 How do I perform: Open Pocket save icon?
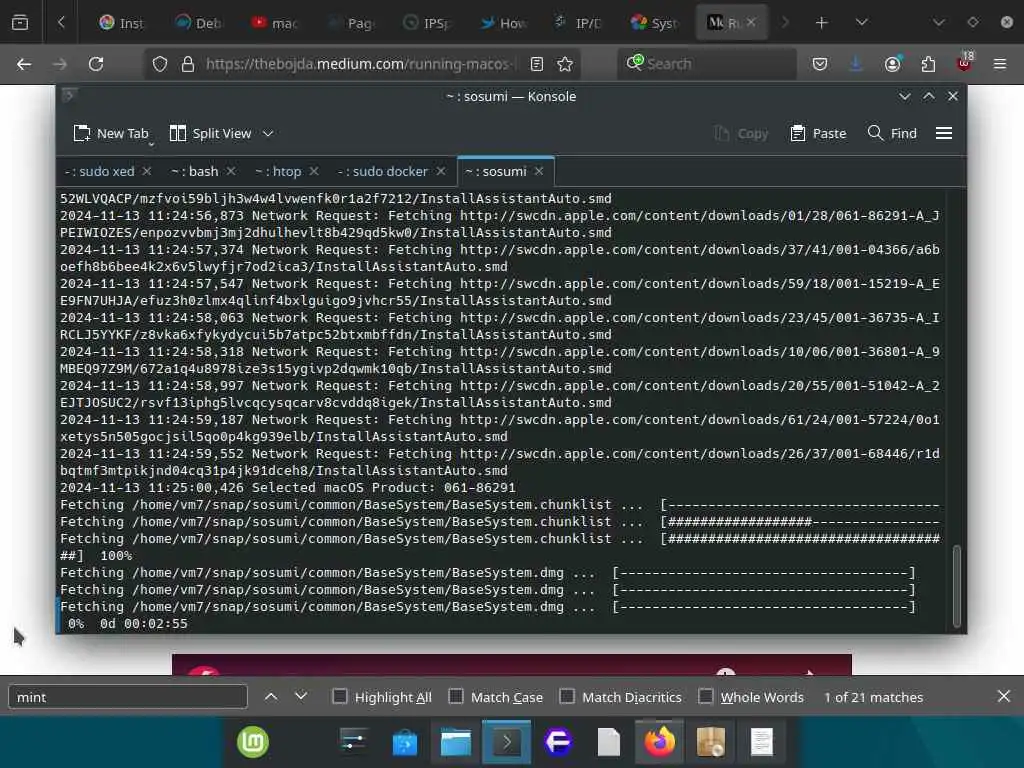point(820,64)
